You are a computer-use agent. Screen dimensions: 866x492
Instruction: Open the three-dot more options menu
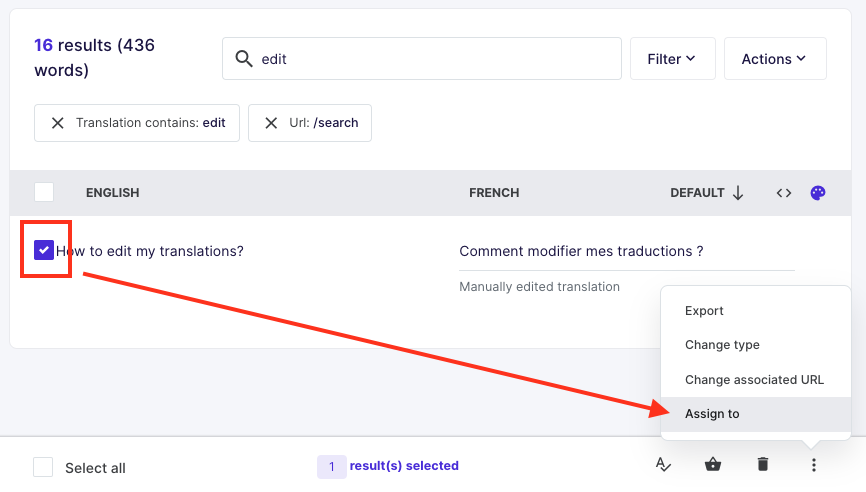(x=814, y=465)
